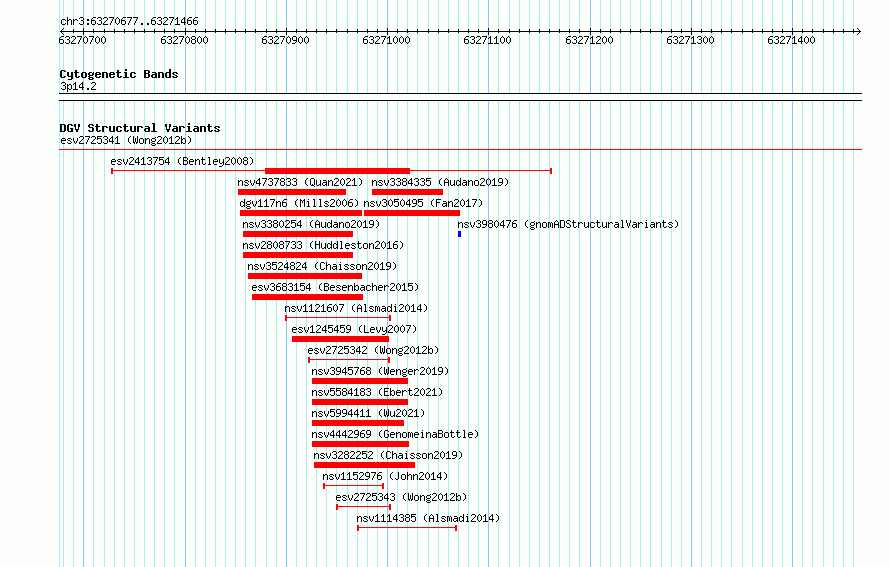Screen dimensions: 890x567
Task: Click the esv2725341 (Wong2012b) variant label
Action: [126, 140]
